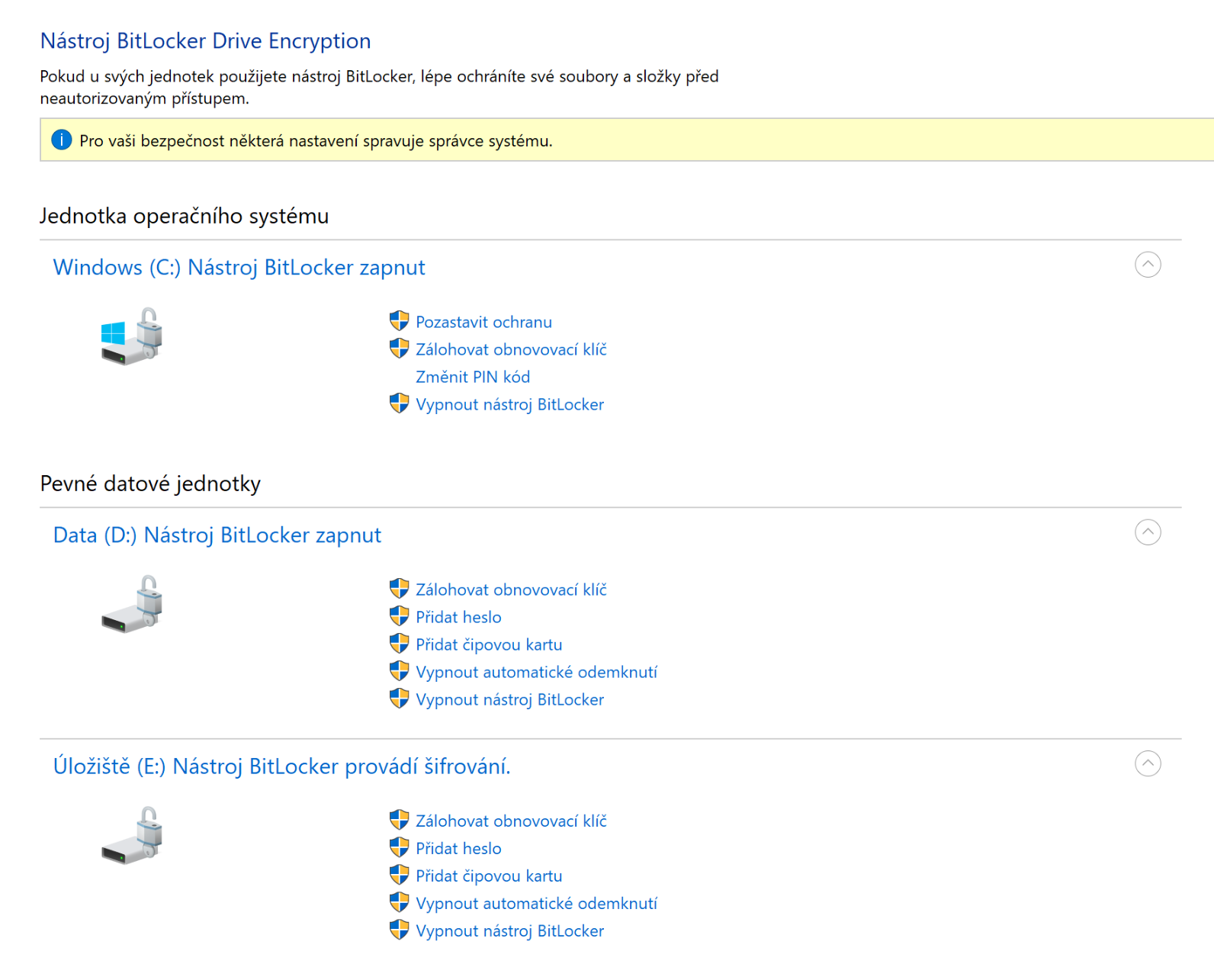Screen dimensions: 1214x980
Task: Back up recovery key for Windows (C:)
Action: point(510,349)
